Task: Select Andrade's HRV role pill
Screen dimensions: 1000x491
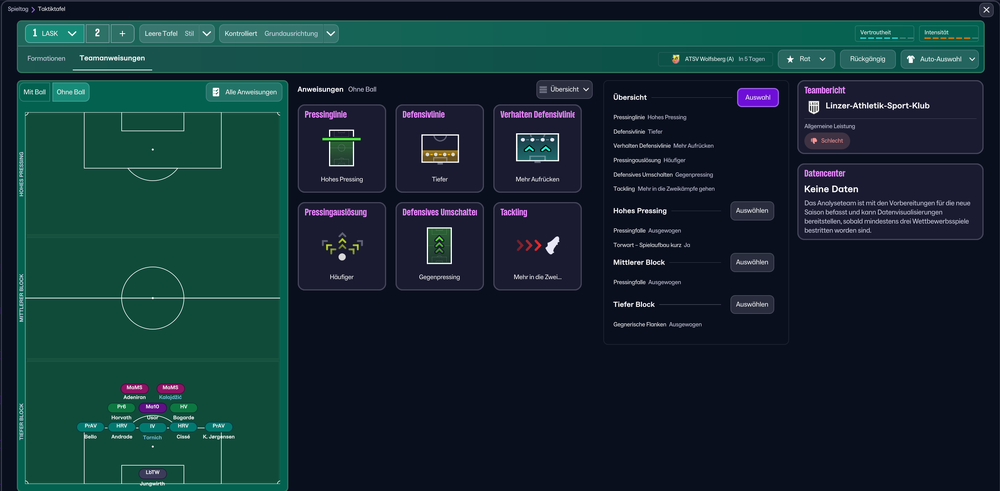Action: [x=122, y=427]
